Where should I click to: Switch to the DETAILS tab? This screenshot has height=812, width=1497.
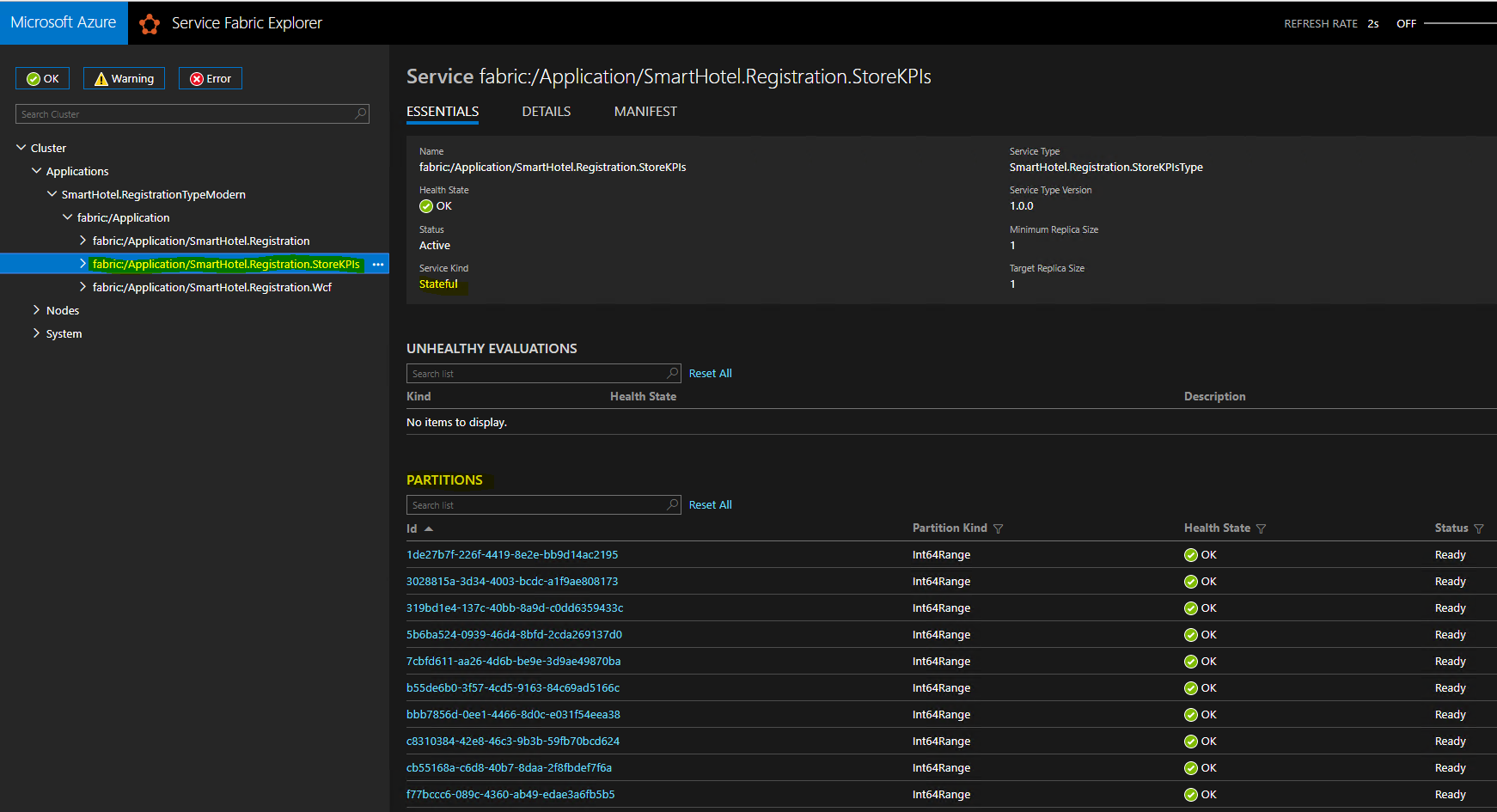click(547, 112)
